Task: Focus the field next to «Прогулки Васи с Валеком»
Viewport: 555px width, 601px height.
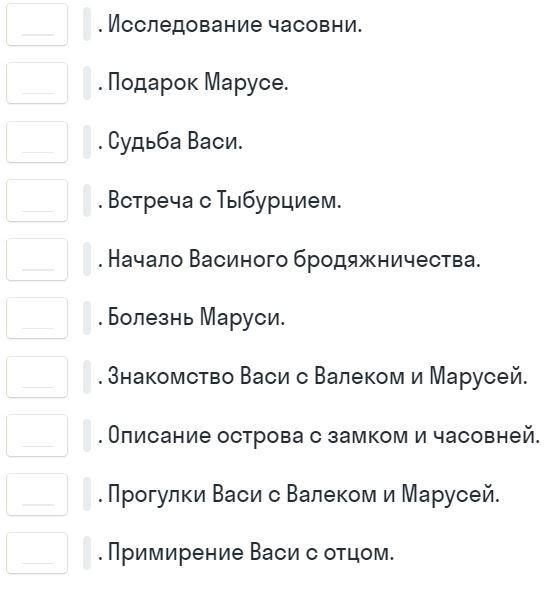Action: tap(37, 494)
